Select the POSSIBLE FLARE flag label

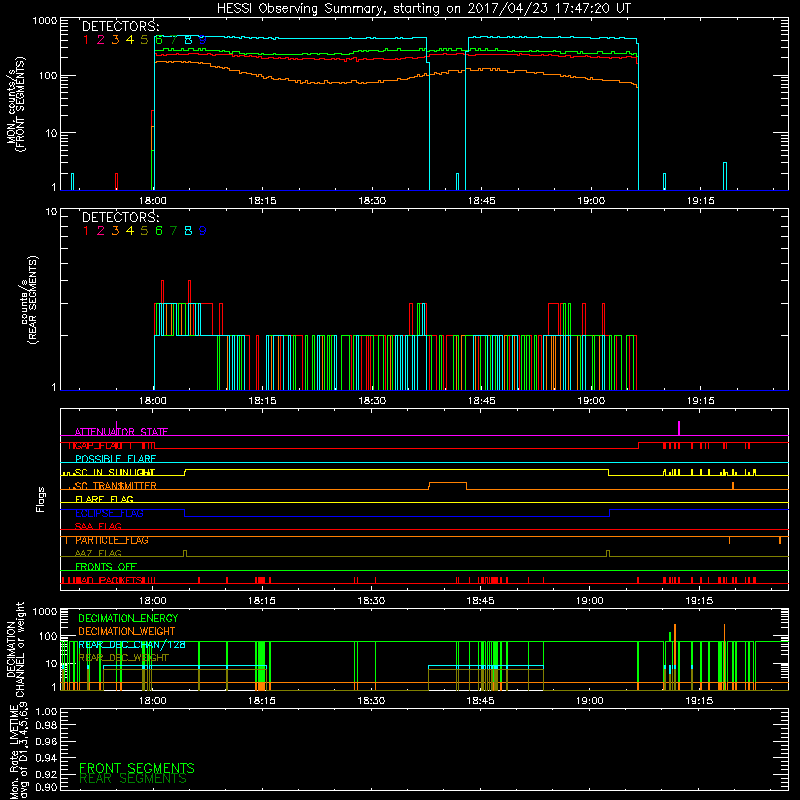pyautogui.click(x=115, y=459)
